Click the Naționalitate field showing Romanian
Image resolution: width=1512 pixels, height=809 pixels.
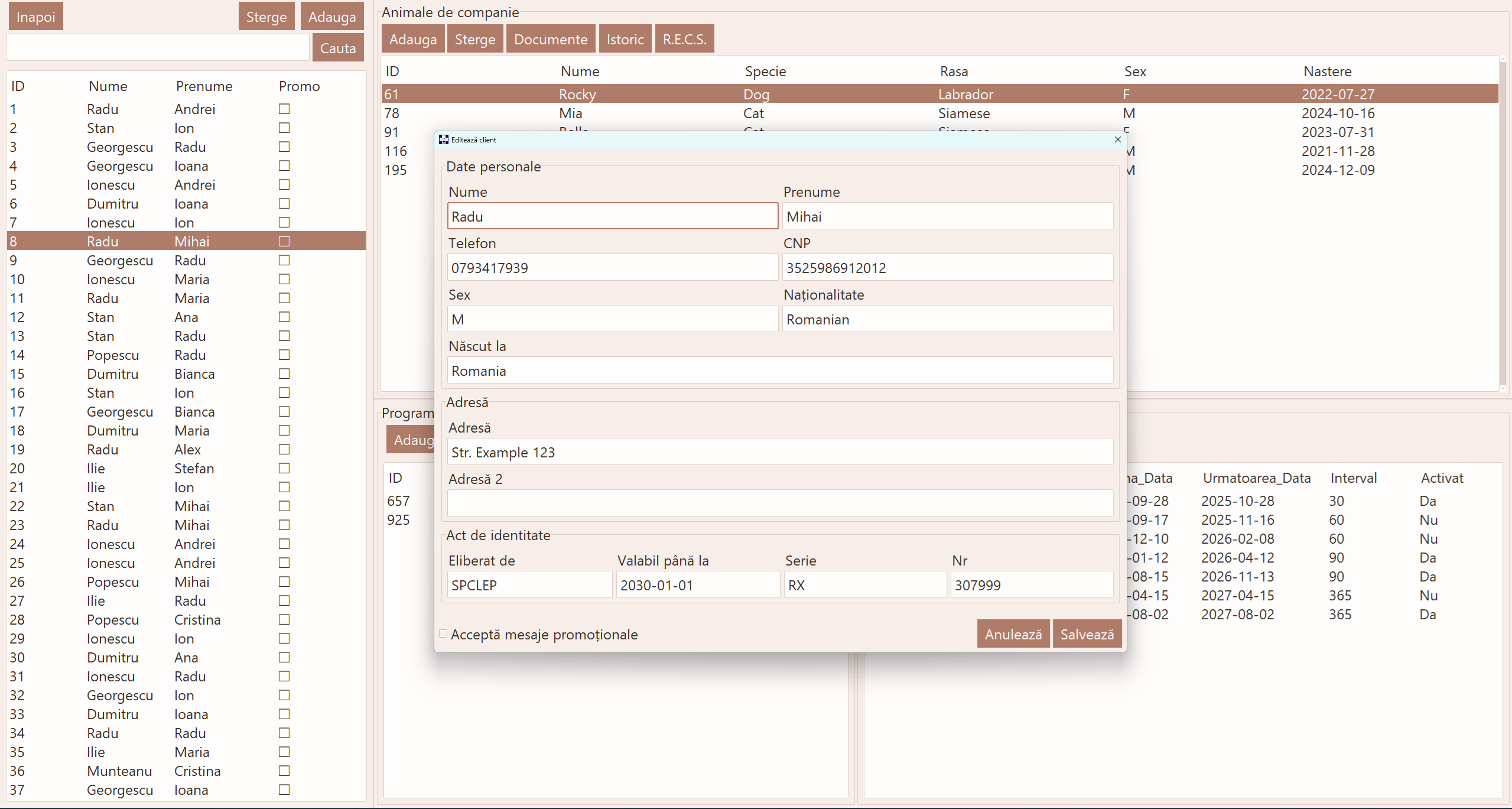tap(948, 319)
